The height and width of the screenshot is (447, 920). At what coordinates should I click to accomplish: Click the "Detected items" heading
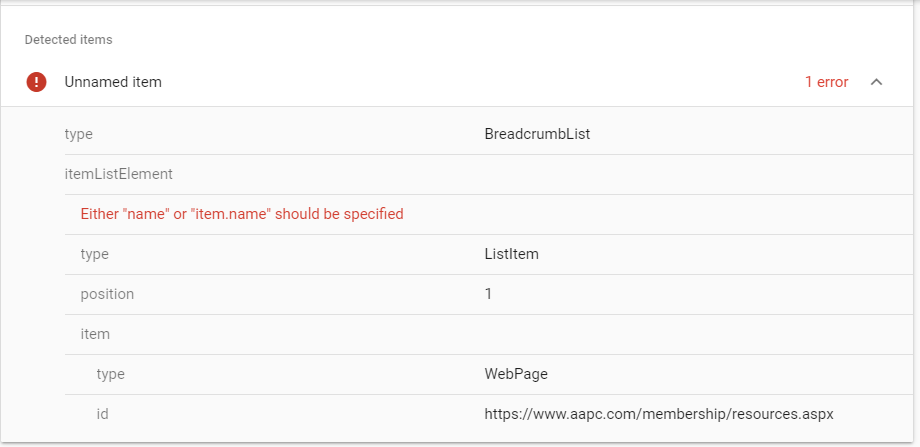point(68,40)
